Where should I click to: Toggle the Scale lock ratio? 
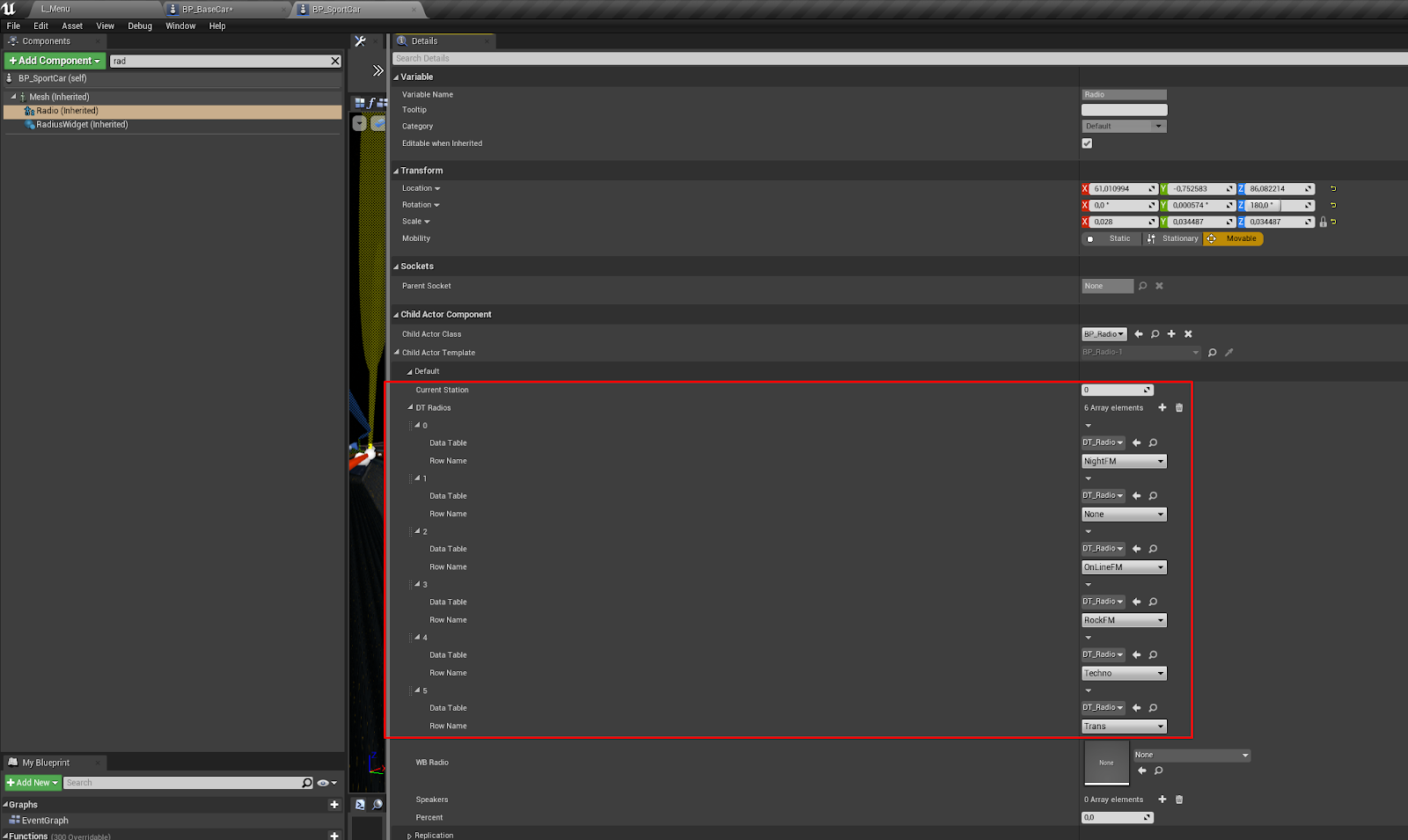[x=1323, y=222]
